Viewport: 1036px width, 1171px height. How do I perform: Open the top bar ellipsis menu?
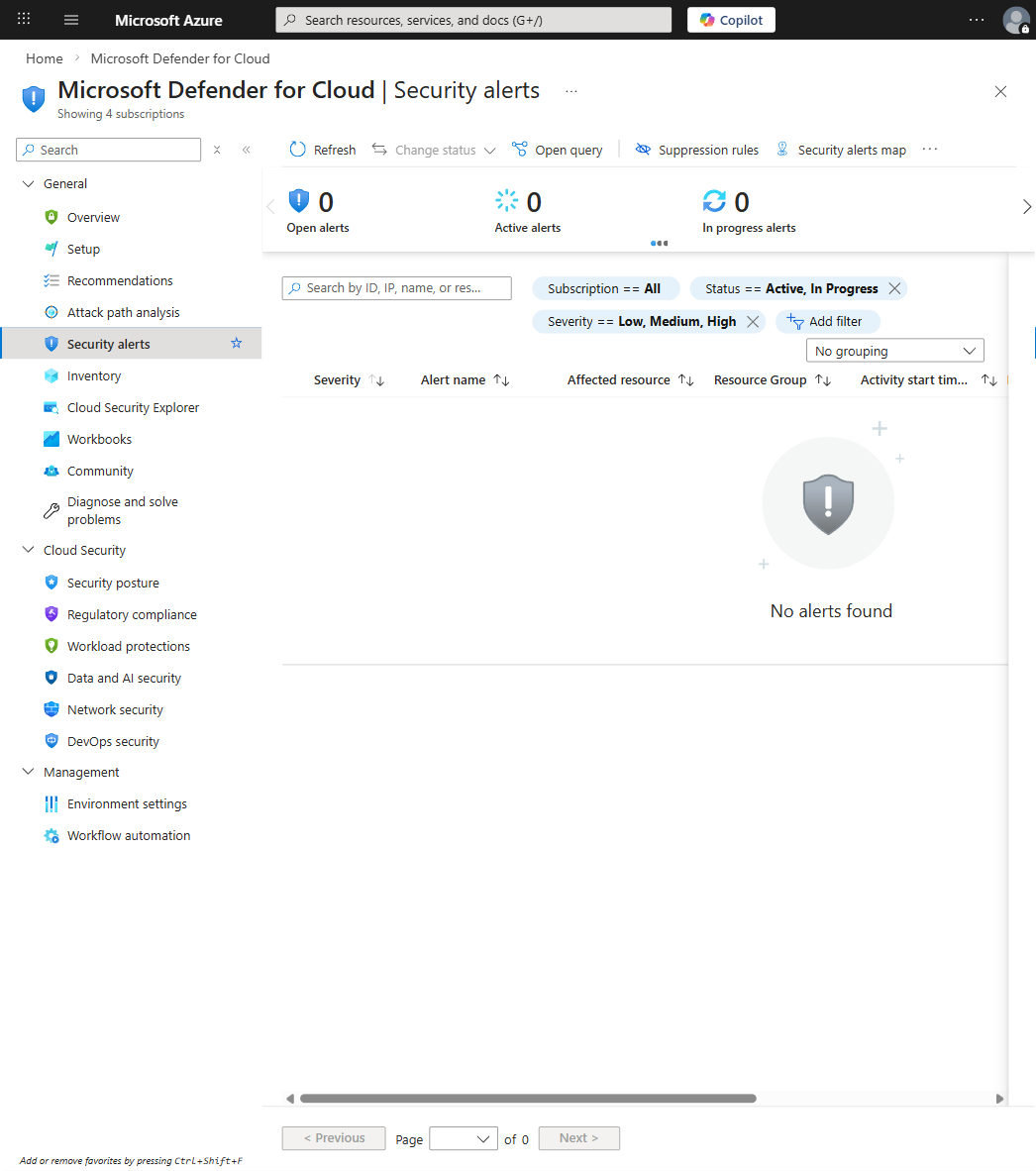click(x=977, y=20)
